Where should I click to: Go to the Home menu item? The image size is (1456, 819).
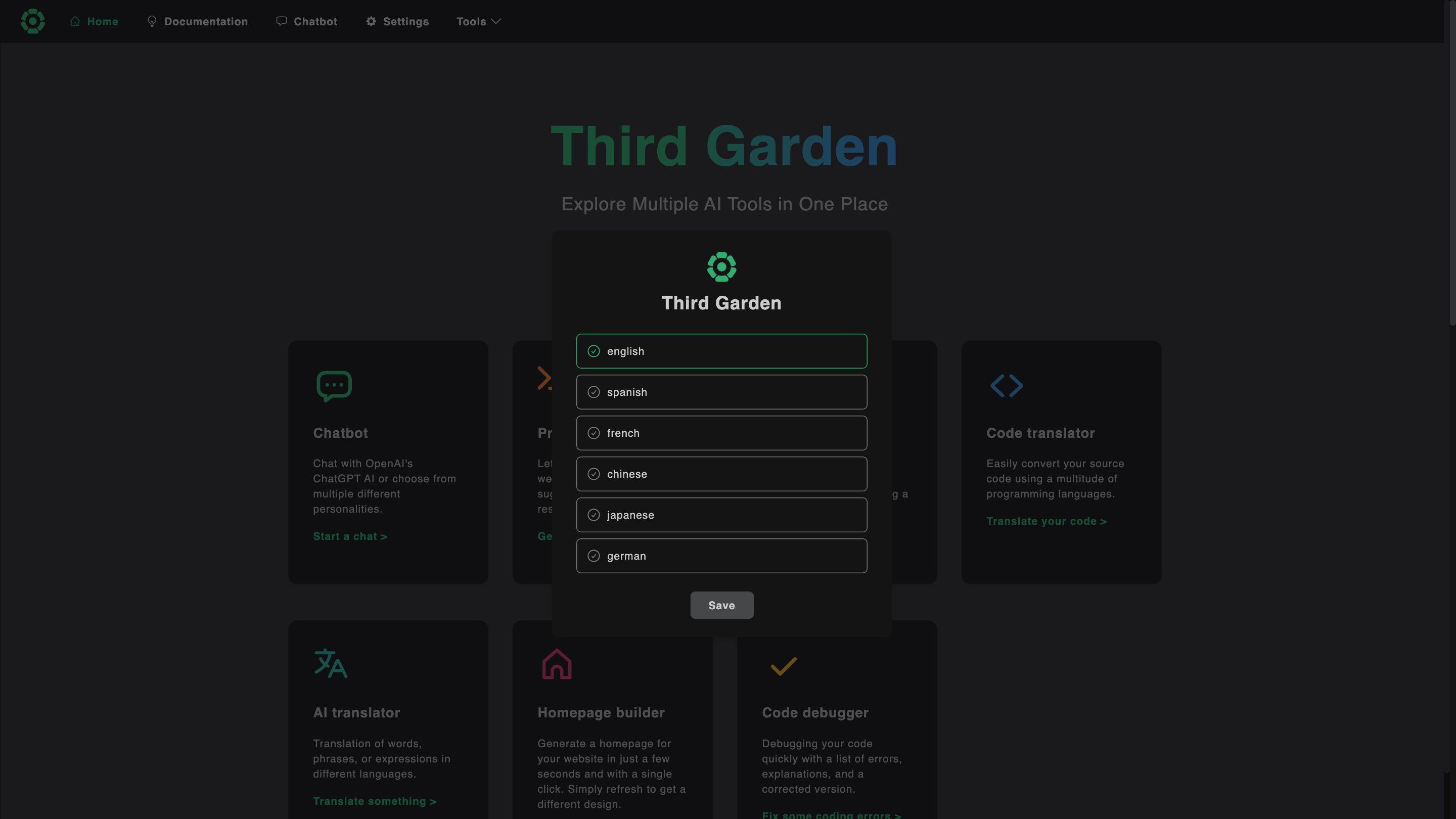pyautogui.click(x=94, y=21)
